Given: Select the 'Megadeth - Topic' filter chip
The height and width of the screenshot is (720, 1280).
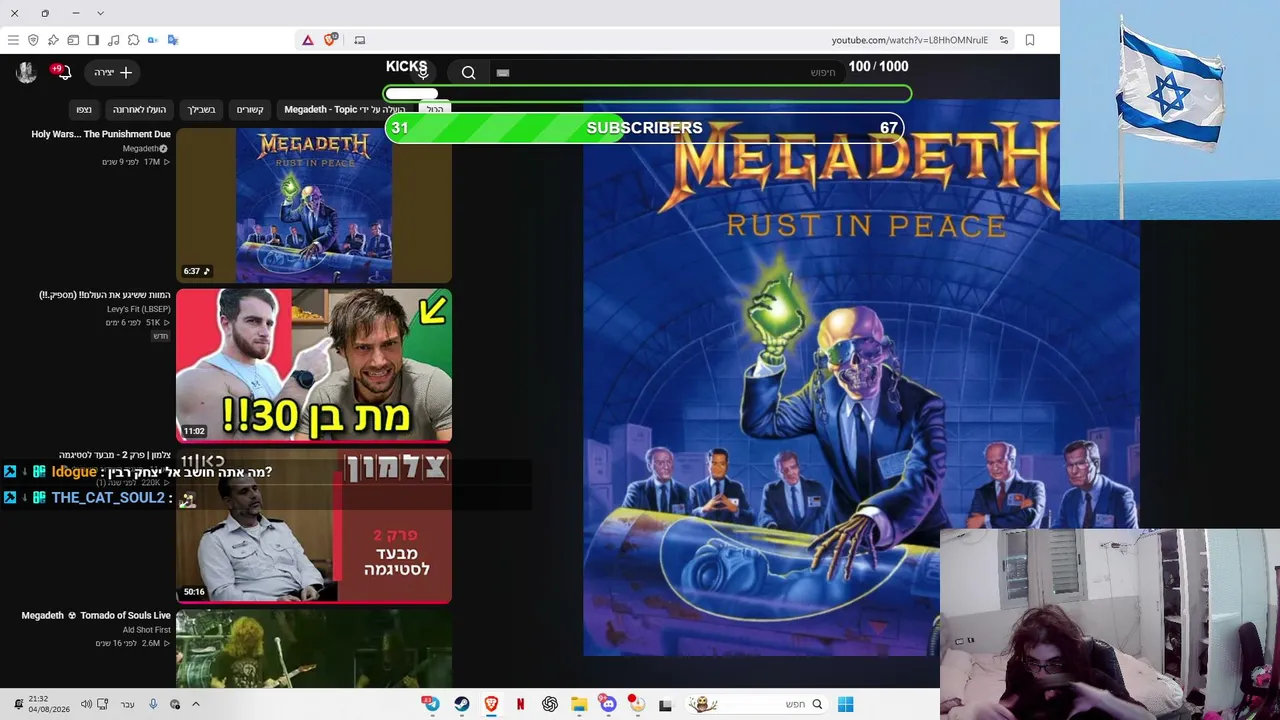Looking at the screenshot, I should click(345, 109).
